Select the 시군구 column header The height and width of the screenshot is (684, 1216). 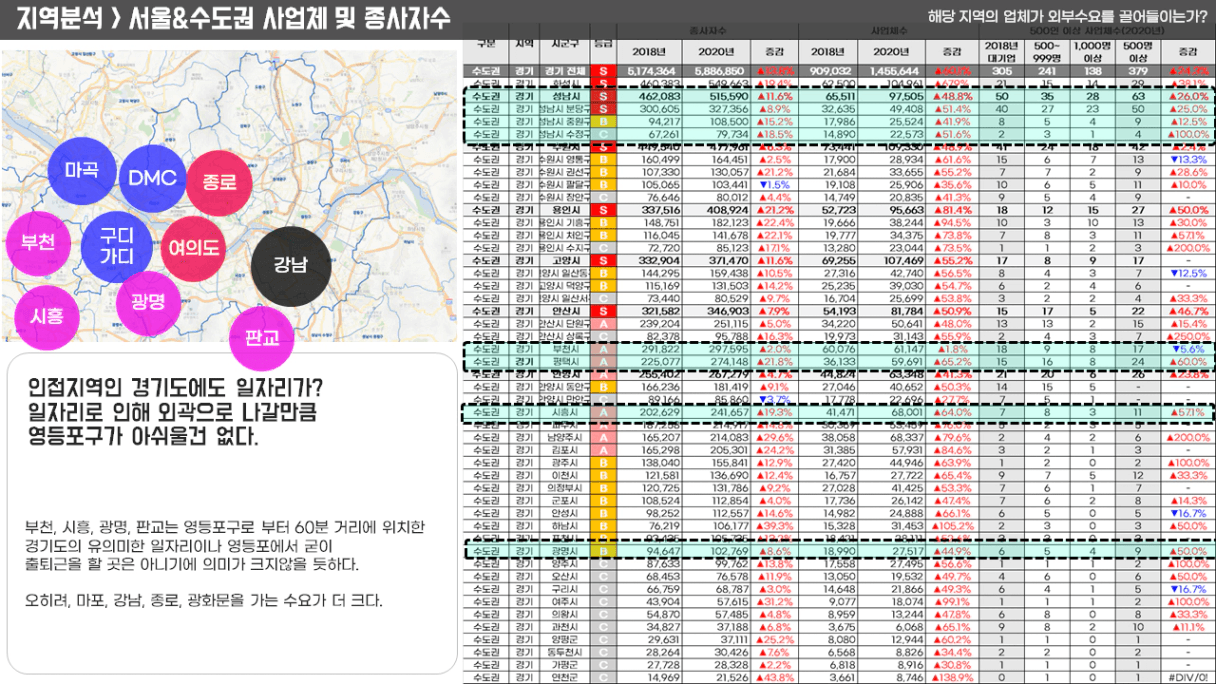(x=564, y=44)
